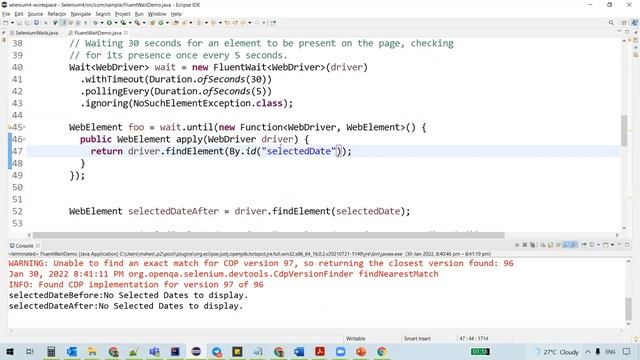The width and height of the screenshot is (640, 360).
Task: Click the Search magnifier icon at top right
Action: (x=611, y=23)
